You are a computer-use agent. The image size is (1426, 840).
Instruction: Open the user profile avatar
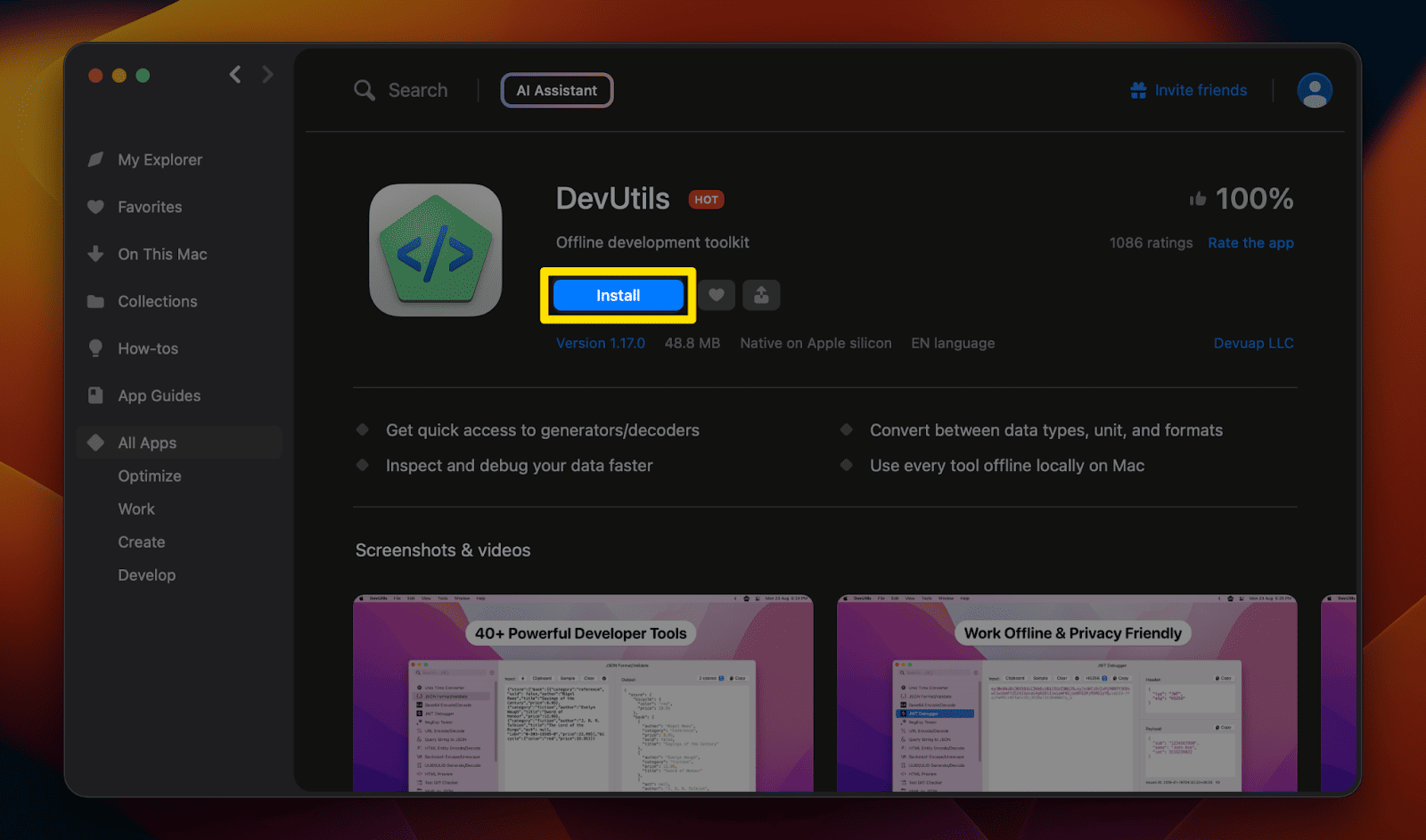(x=1315, y=90)
